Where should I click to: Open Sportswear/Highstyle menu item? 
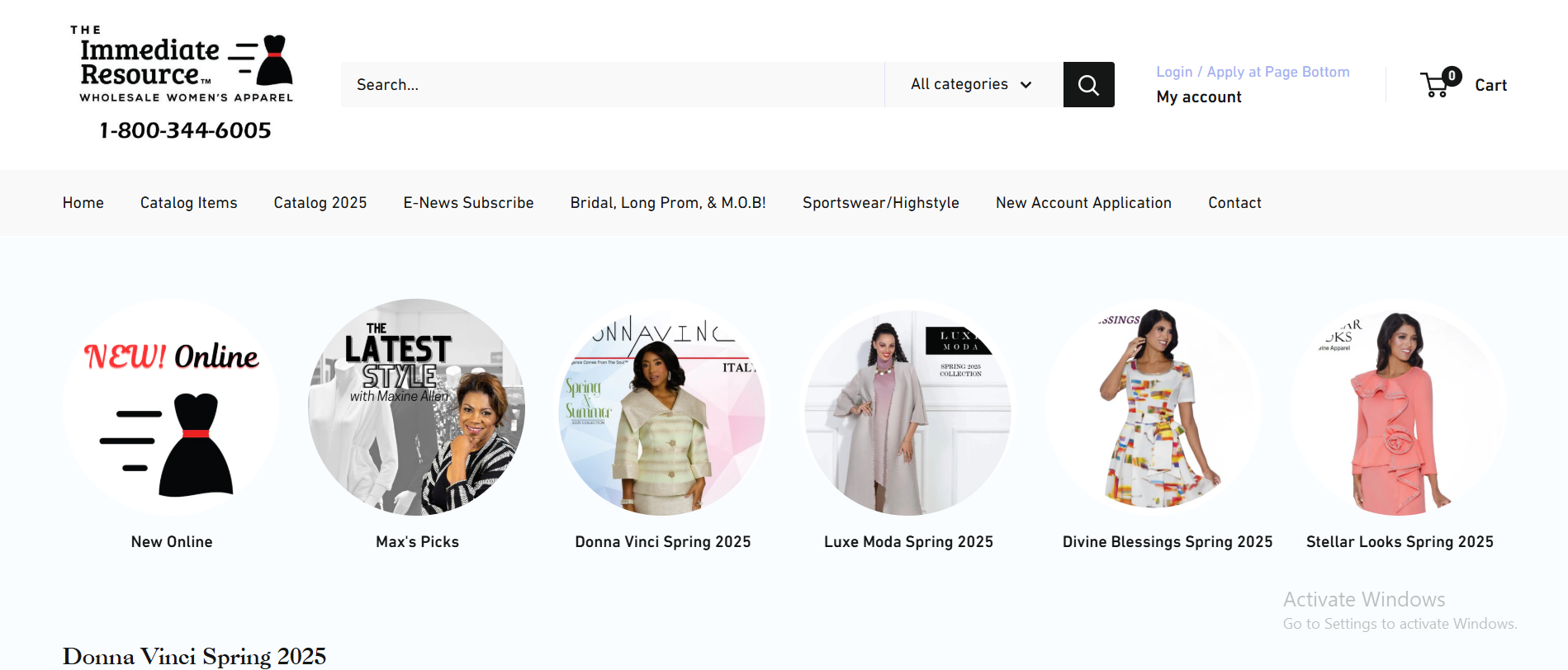tap(881, 203)
